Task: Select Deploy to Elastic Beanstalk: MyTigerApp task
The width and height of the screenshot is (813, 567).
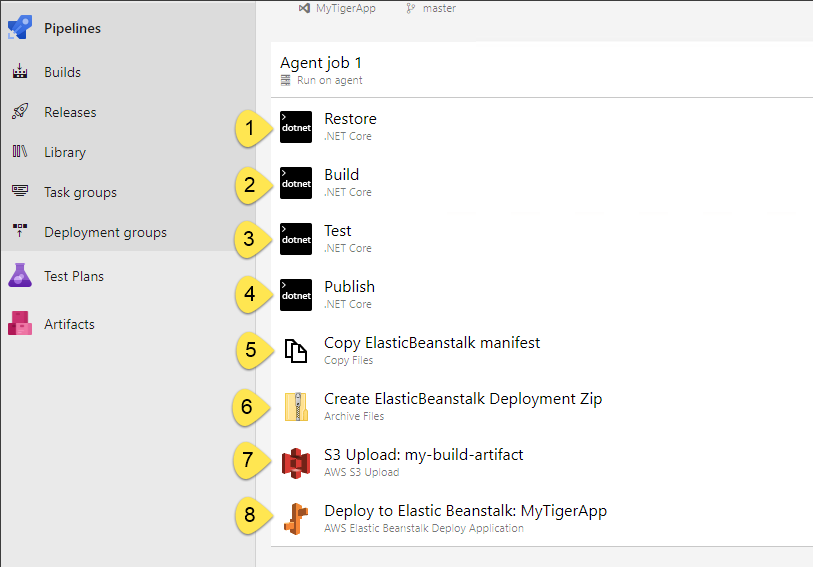Action: pos(465,511)
